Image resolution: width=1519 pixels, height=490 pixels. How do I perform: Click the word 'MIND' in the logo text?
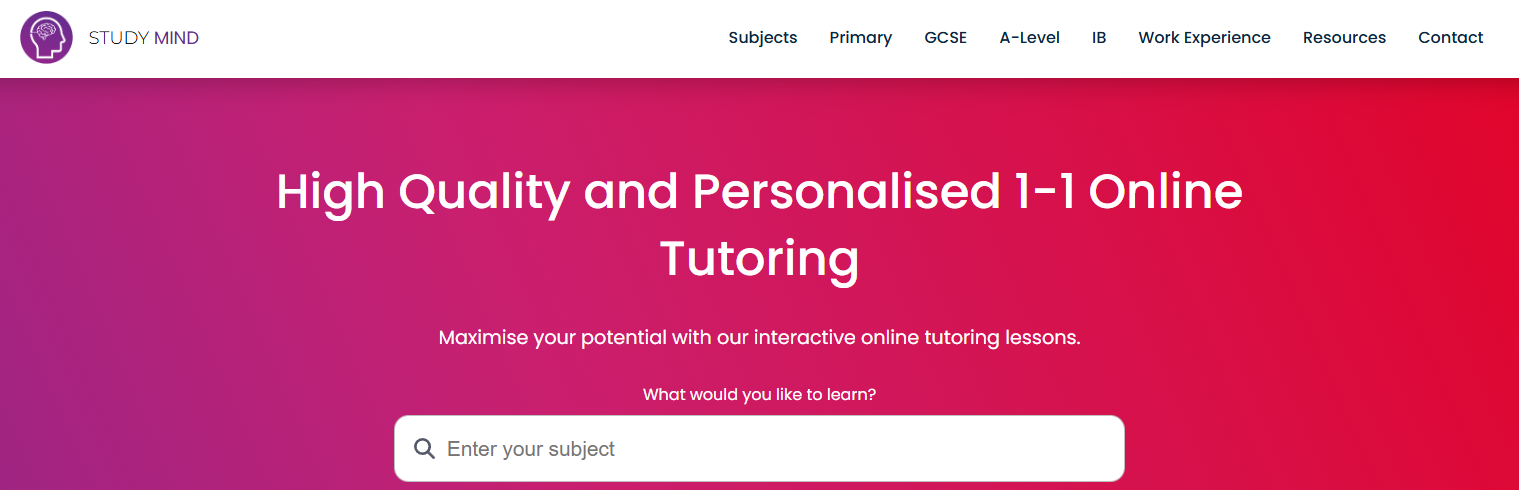tap(177, 38)
